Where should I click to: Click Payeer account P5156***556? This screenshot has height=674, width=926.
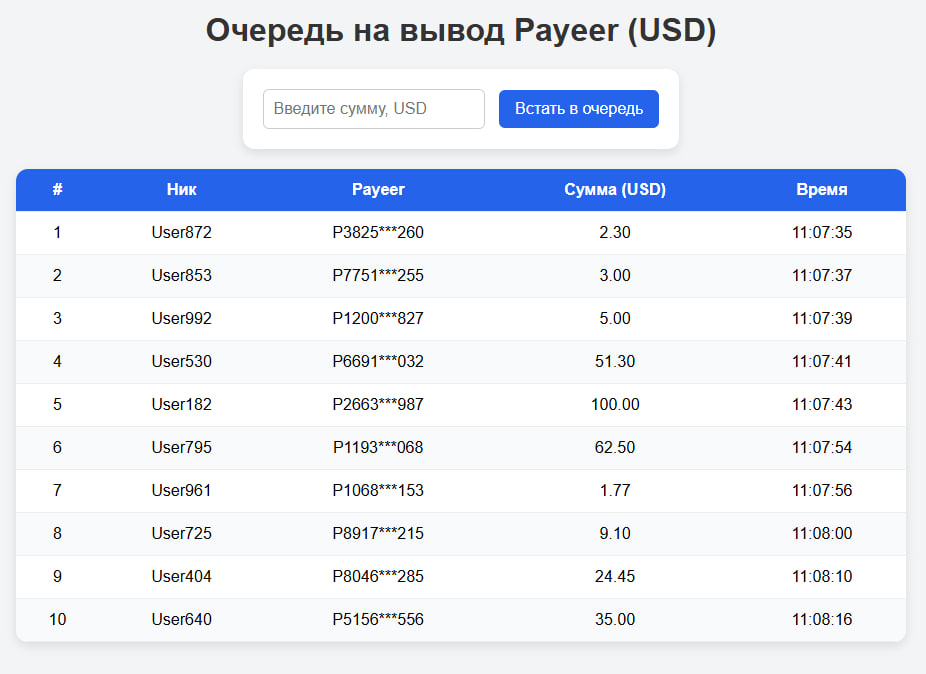(x=378, y=619)
